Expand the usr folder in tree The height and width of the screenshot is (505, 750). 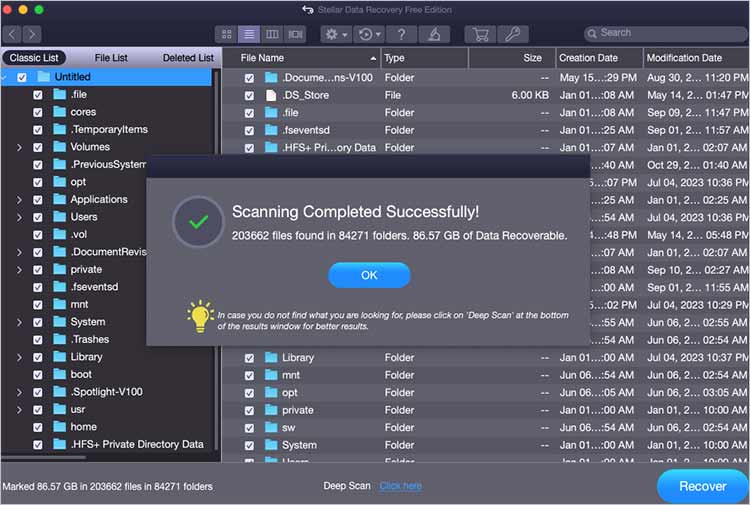[x=19, y=410]
